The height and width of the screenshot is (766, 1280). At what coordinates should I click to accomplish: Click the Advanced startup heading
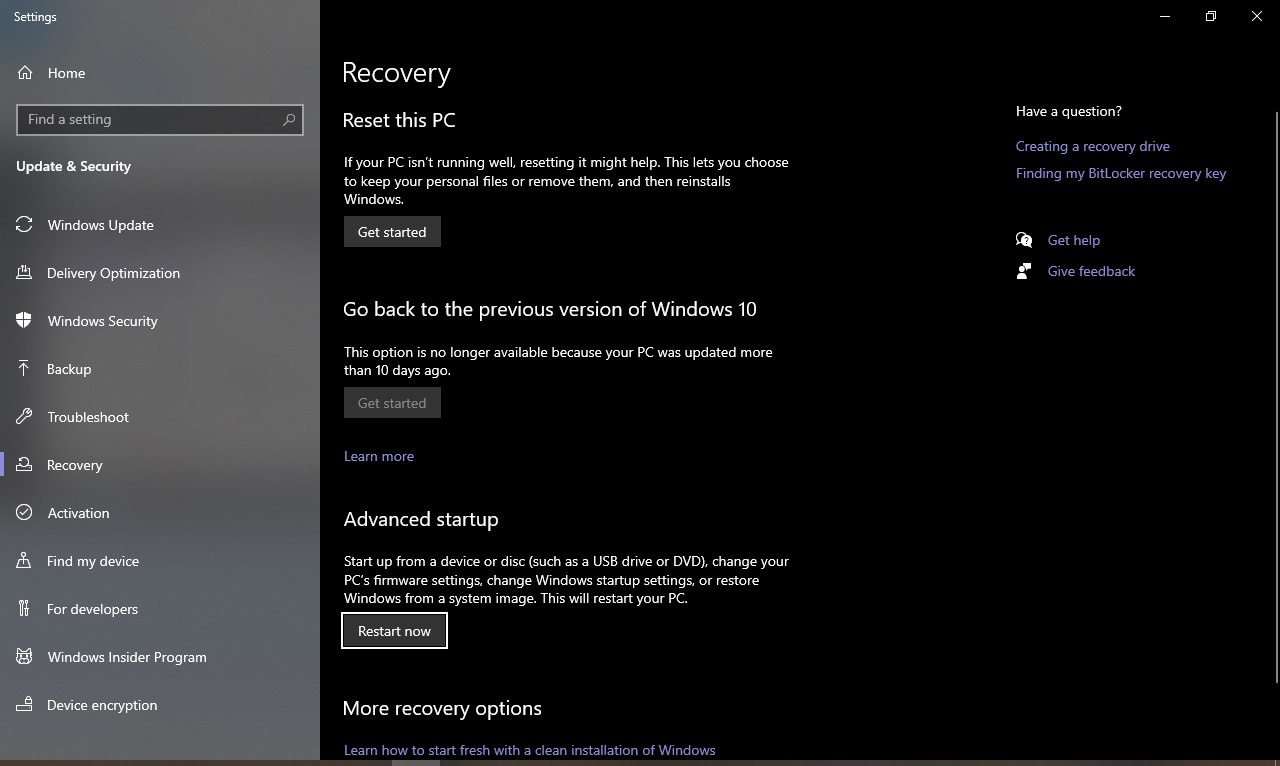421,519
